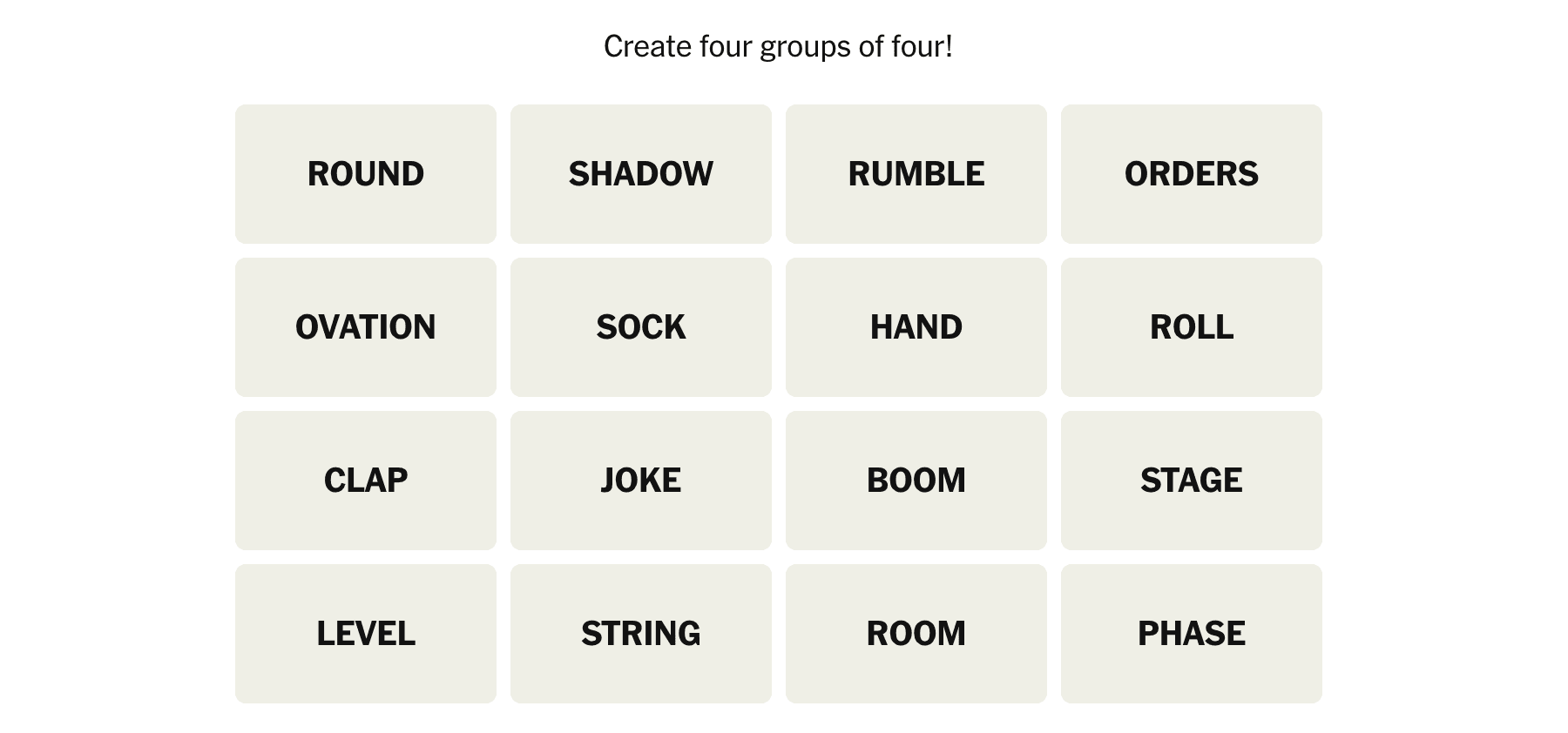
Task: Select the STAGE tile
Action: (1192, 481)
